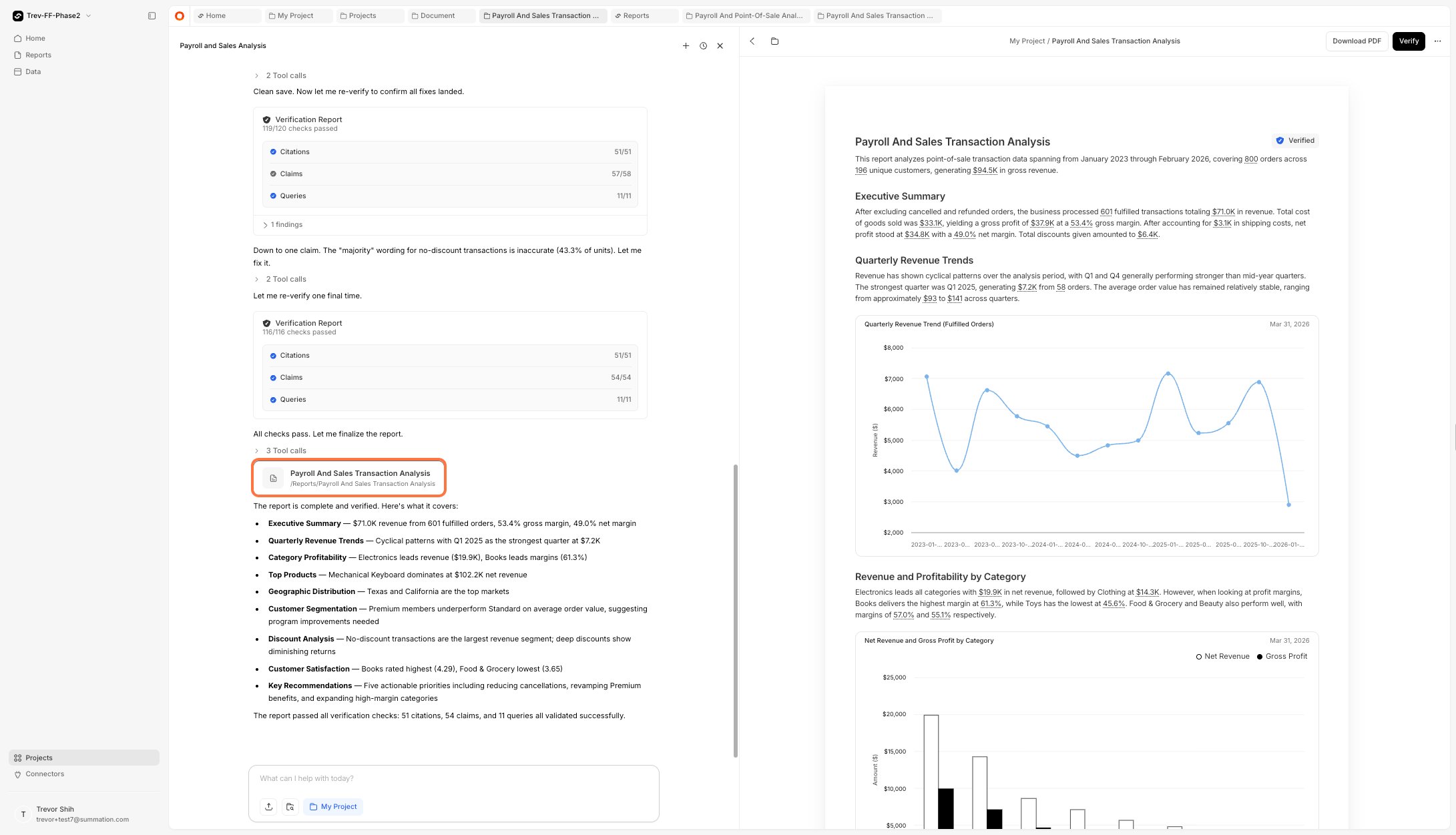Screen dimensions: 1456x835
Task: Open My Project breadcrumb link
Action: [x=1027, y=41]
